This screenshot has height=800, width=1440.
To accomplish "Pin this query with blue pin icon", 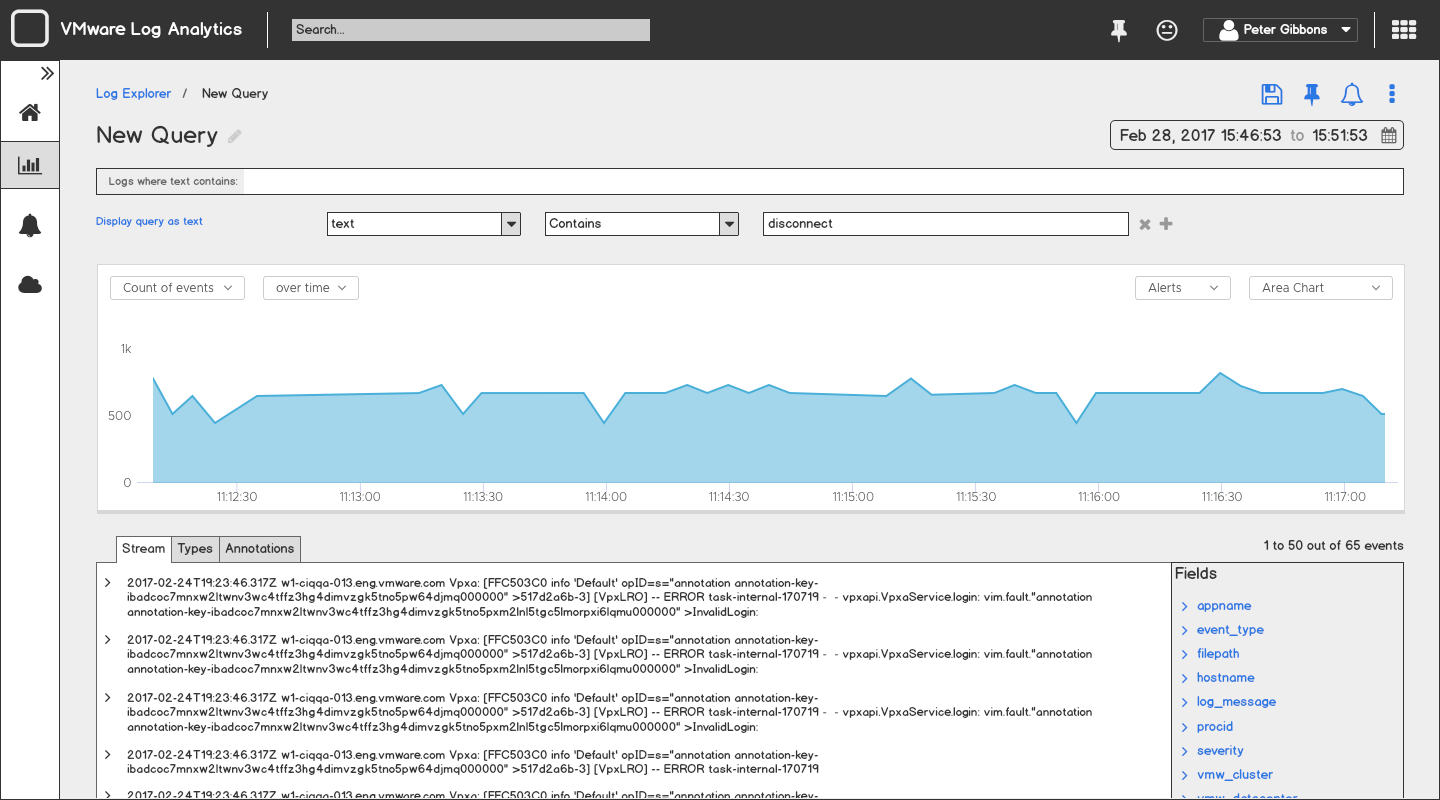I will (x=1312, y=94).
